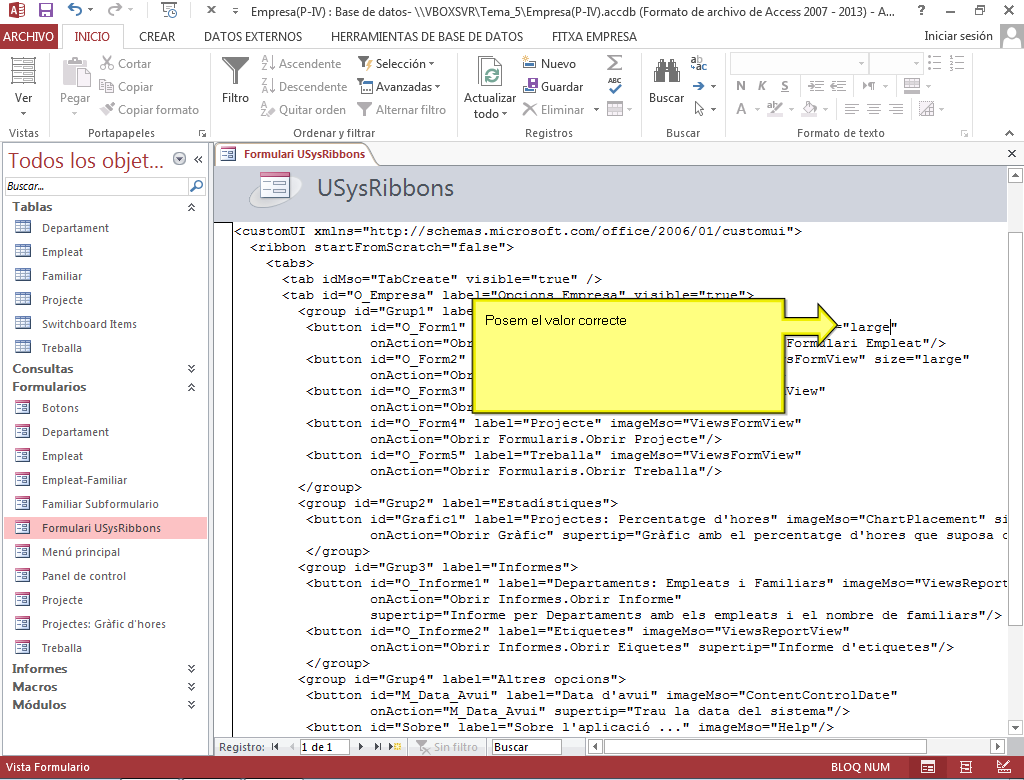
Task: Toggle bold N formatting
Action: pyautogui.click(x=741, y=86)
